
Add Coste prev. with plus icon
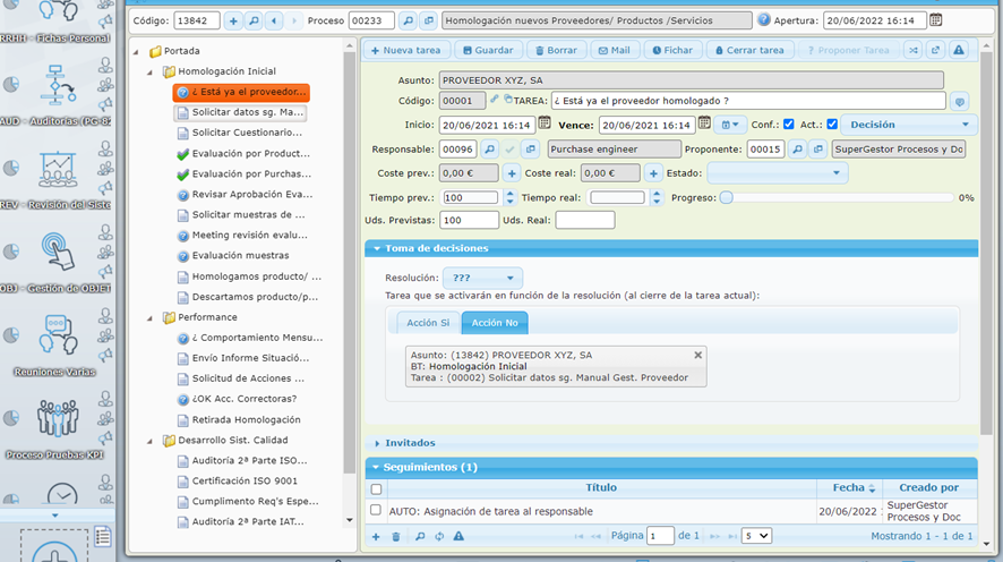coord(512,173)
